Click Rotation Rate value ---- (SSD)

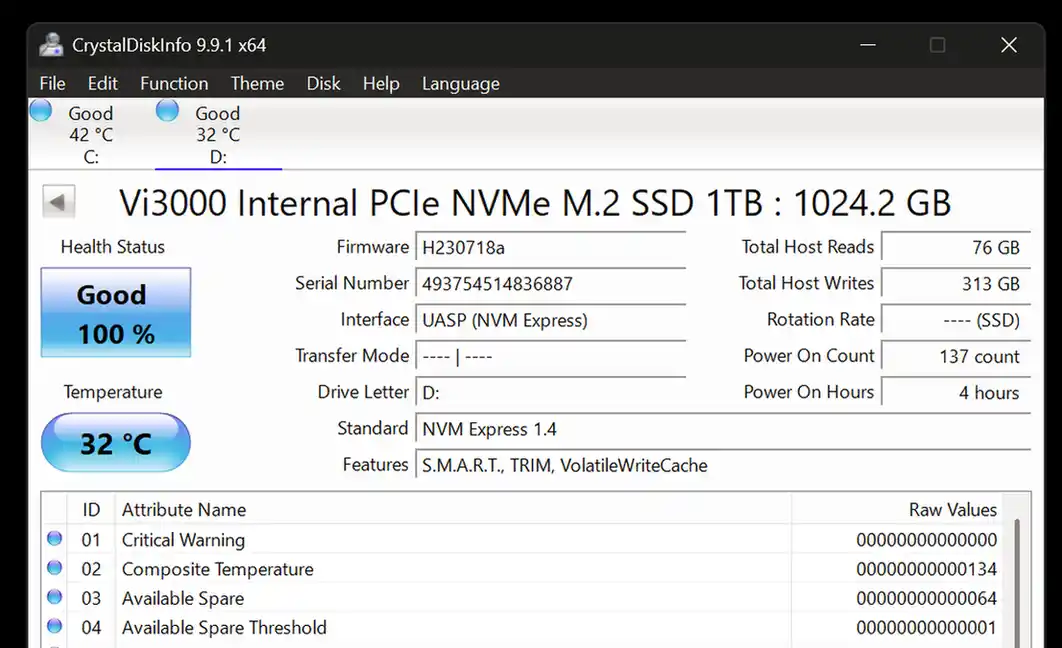[x=956, y=320]
